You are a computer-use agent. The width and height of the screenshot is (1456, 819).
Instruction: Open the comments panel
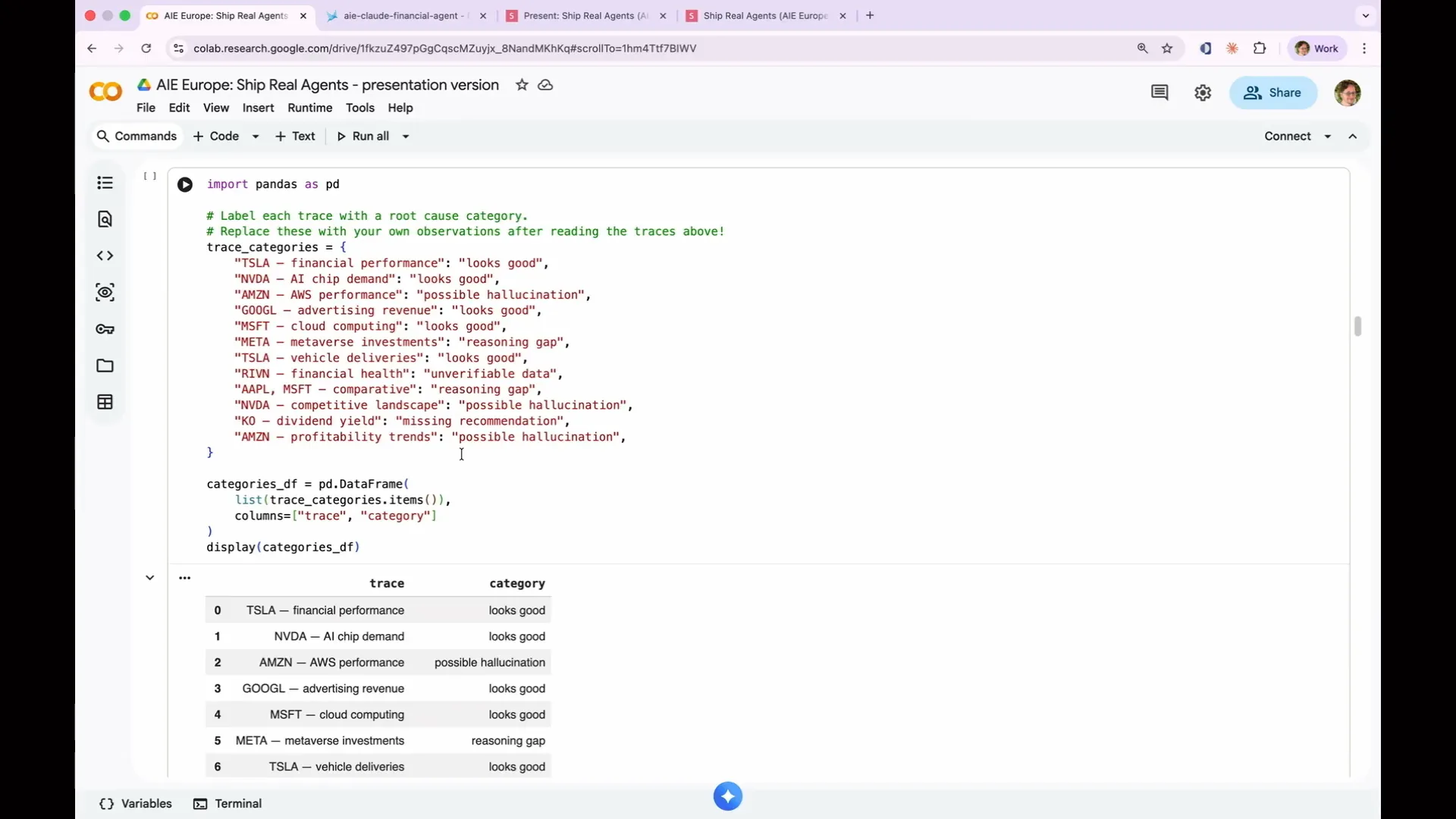coord(1159,93)
